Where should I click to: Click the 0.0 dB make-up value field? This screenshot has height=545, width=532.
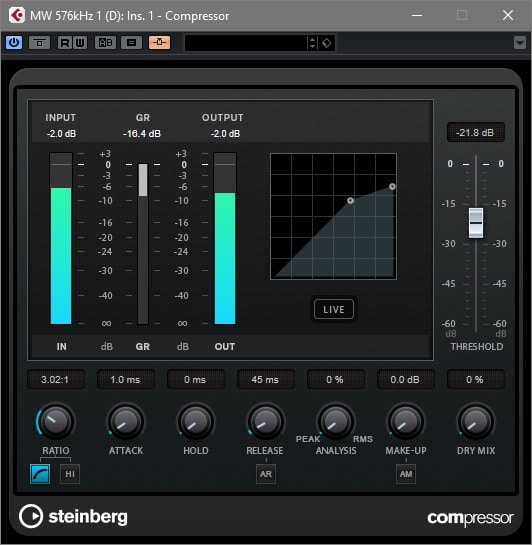click(405, 379)
